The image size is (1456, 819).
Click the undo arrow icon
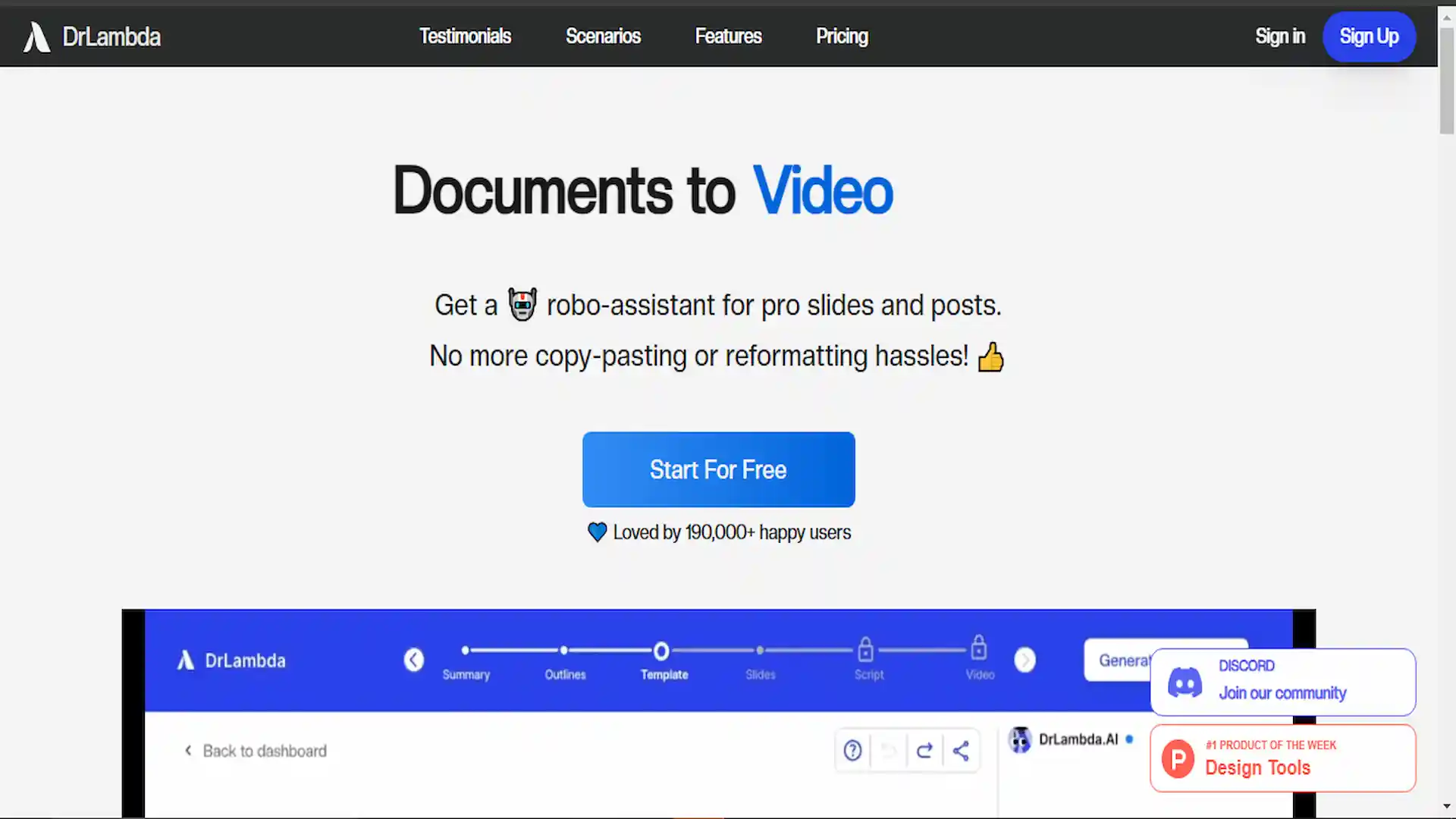pos(889,751)
